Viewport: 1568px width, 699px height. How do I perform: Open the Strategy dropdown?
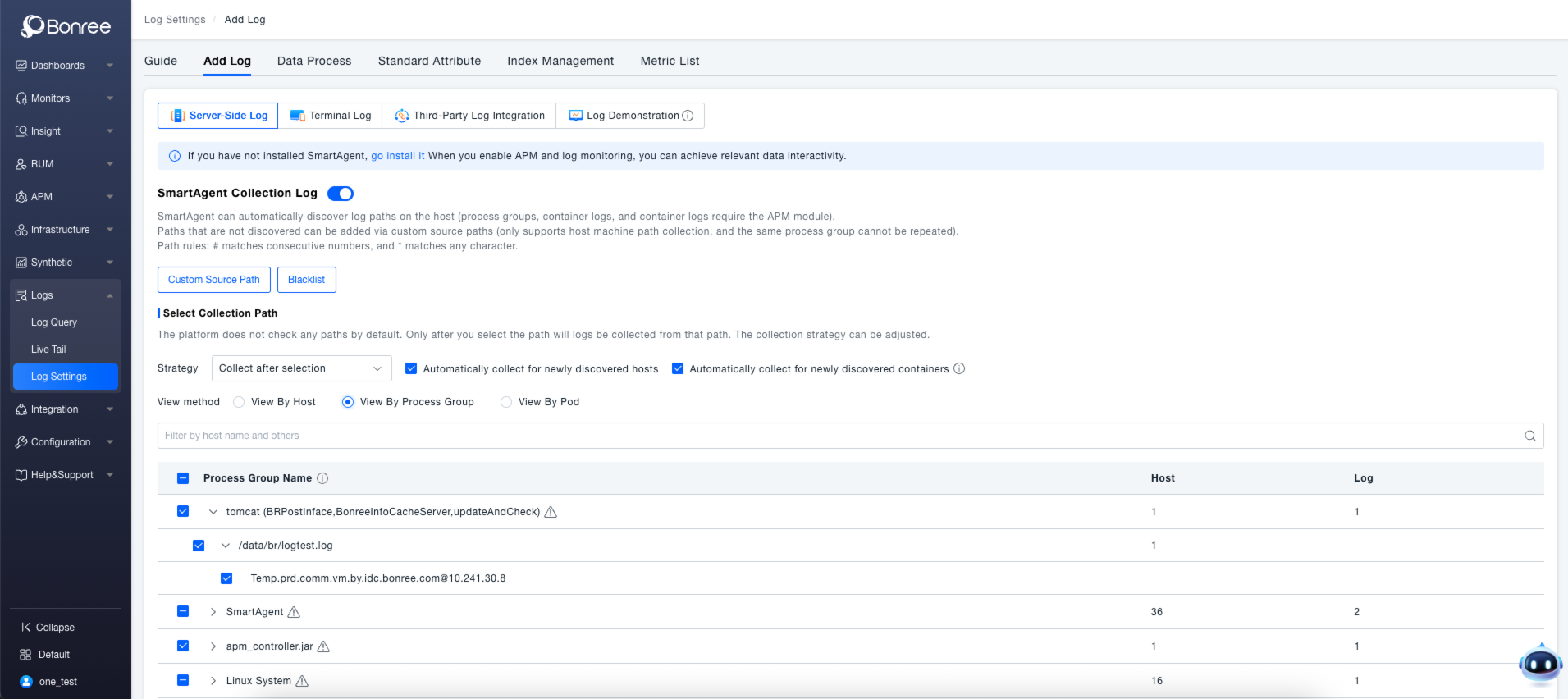coord(301,368)
